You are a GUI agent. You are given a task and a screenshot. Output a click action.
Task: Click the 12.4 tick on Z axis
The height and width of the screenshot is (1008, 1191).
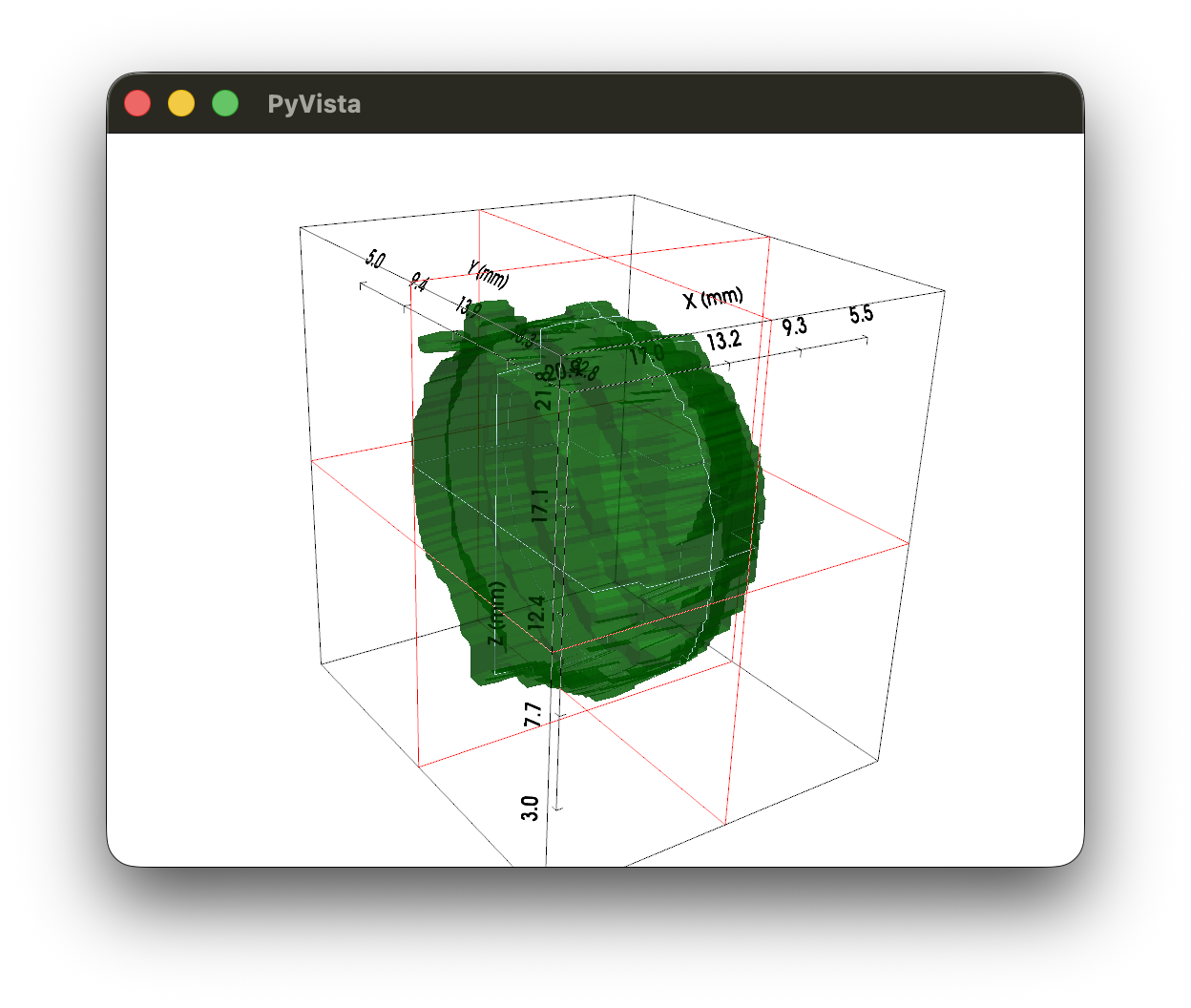coord(536,612)
